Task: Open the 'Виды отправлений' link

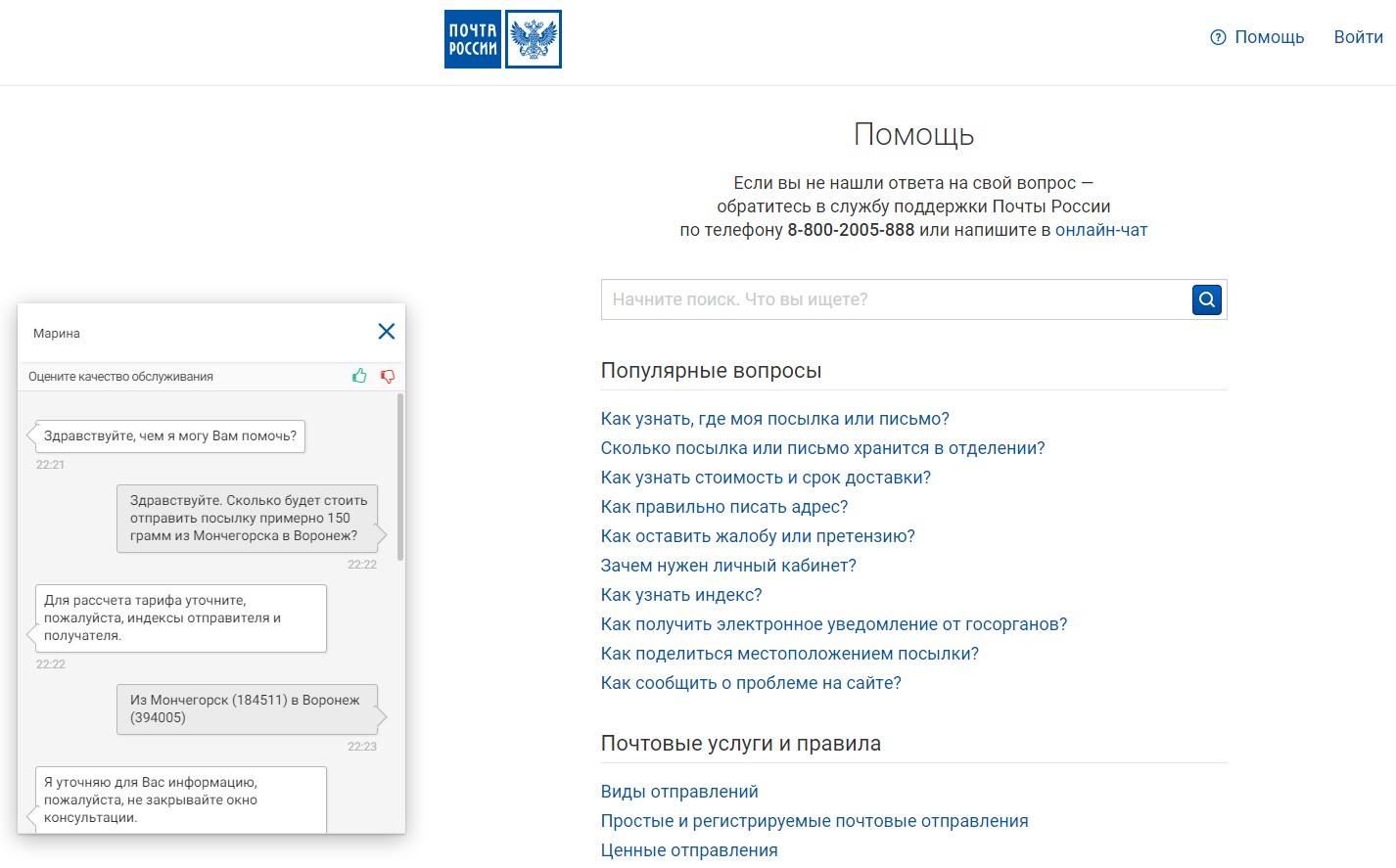Action: click(679, 792)
